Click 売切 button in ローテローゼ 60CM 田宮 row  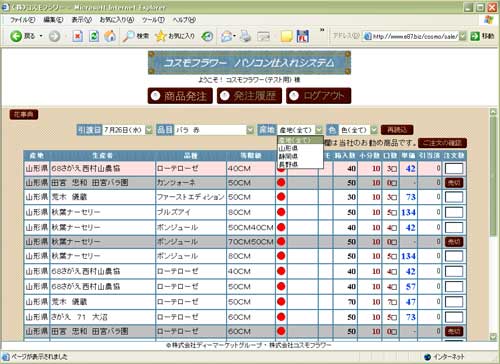tap(454, 331)
